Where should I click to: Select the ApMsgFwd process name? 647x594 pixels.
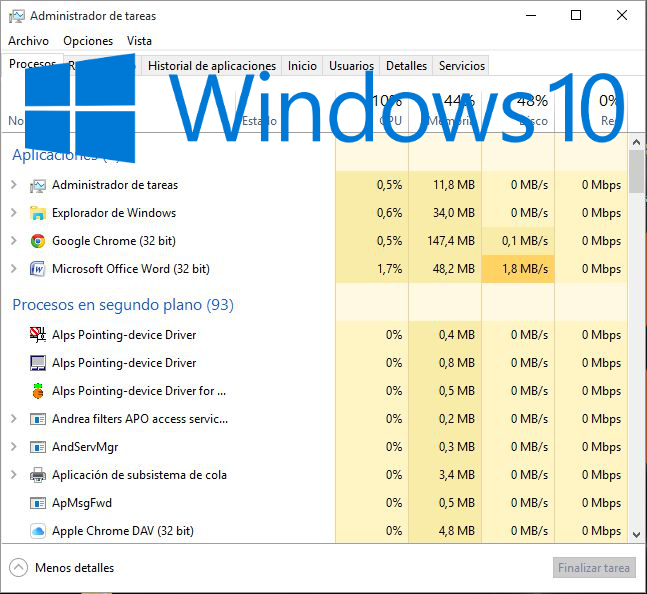tap(82, 503)
